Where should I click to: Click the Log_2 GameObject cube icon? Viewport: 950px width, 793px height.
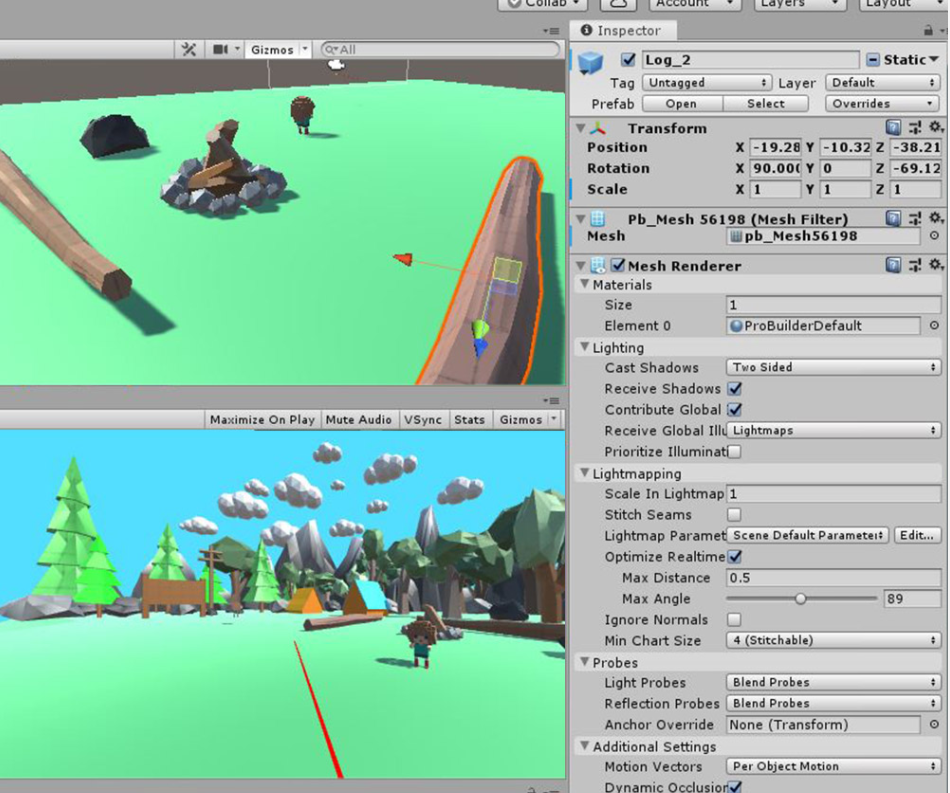(592, 61)
